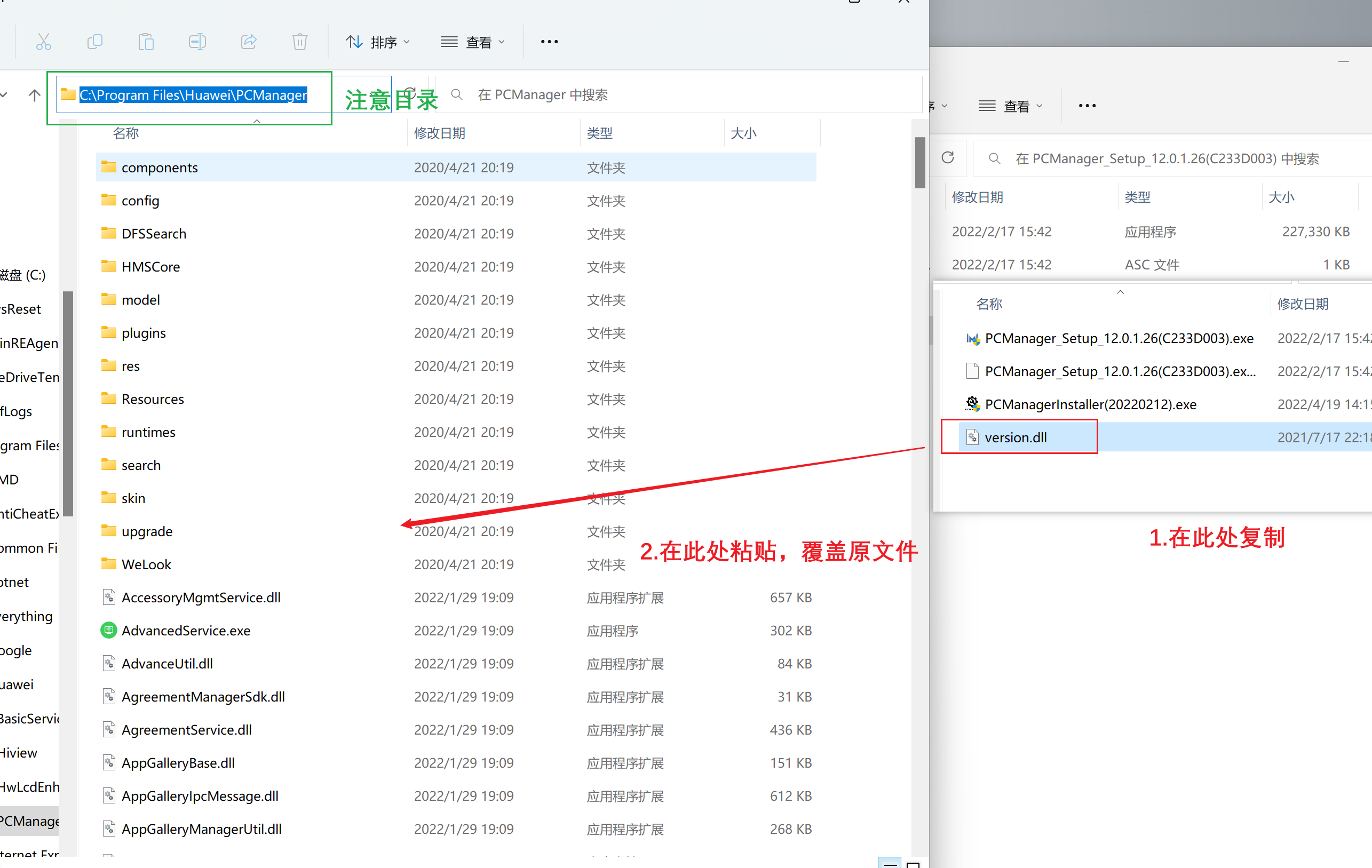Image resolution: width=1372 pixels, height=868 pixels.
Task: Go up one folder with up arrow
Action: 34,95
